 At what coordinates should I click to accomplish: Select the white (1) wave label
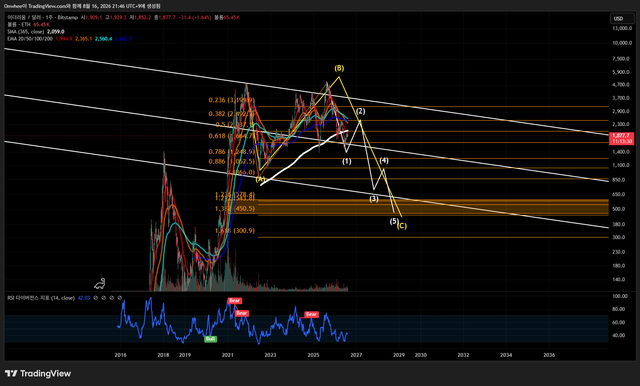(x=347, y=161)
